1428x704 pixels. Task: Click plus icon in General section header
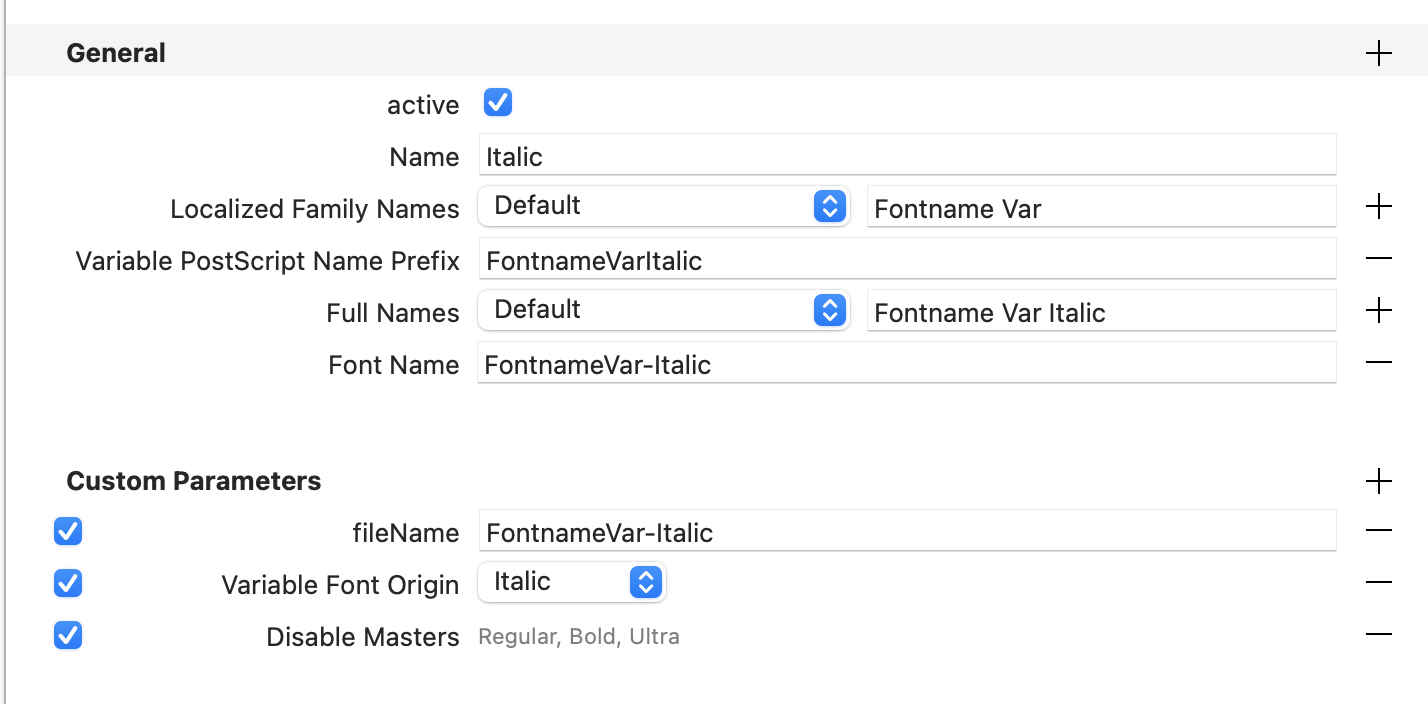coord(1378,53)
